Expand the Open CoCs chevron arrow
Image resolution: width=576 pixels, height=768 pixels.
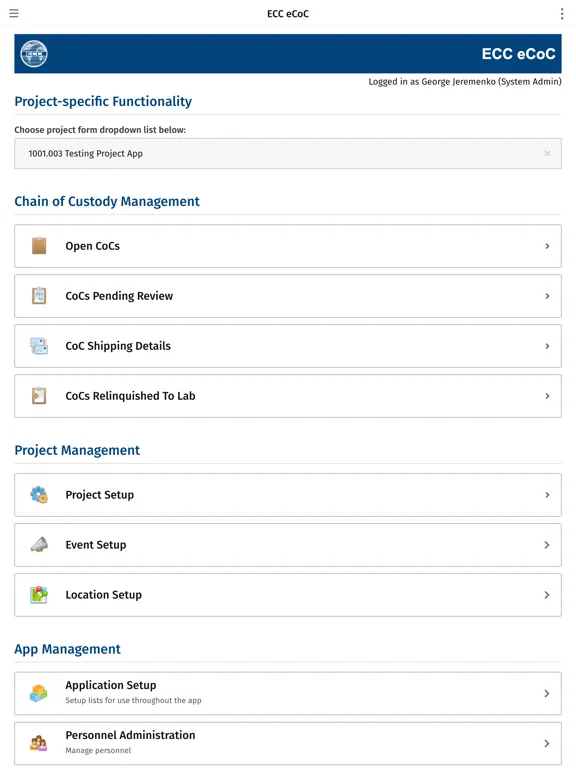[x=547, y=246]
